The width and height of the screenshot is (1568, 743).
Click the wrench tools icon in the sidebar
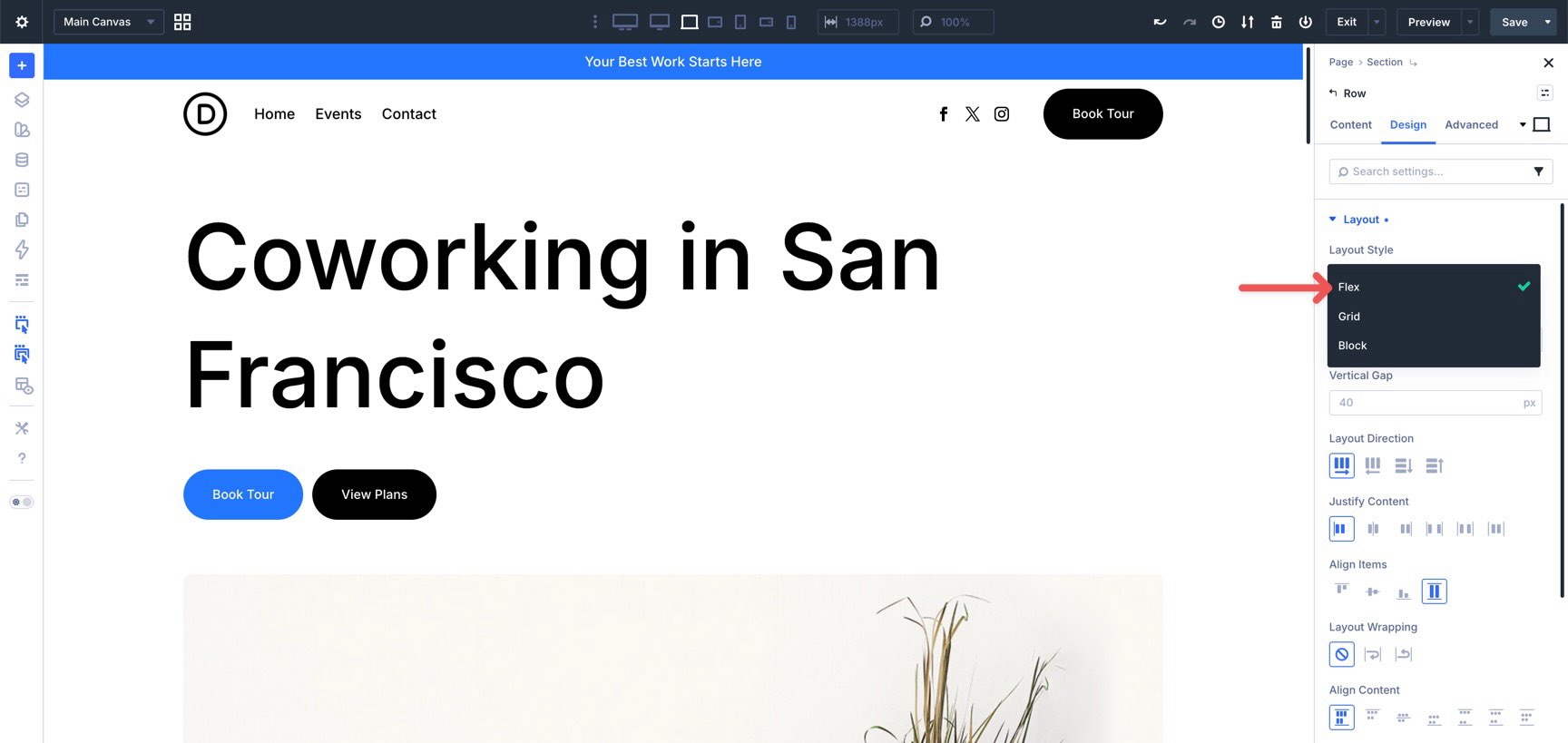[x=22, y=428]
